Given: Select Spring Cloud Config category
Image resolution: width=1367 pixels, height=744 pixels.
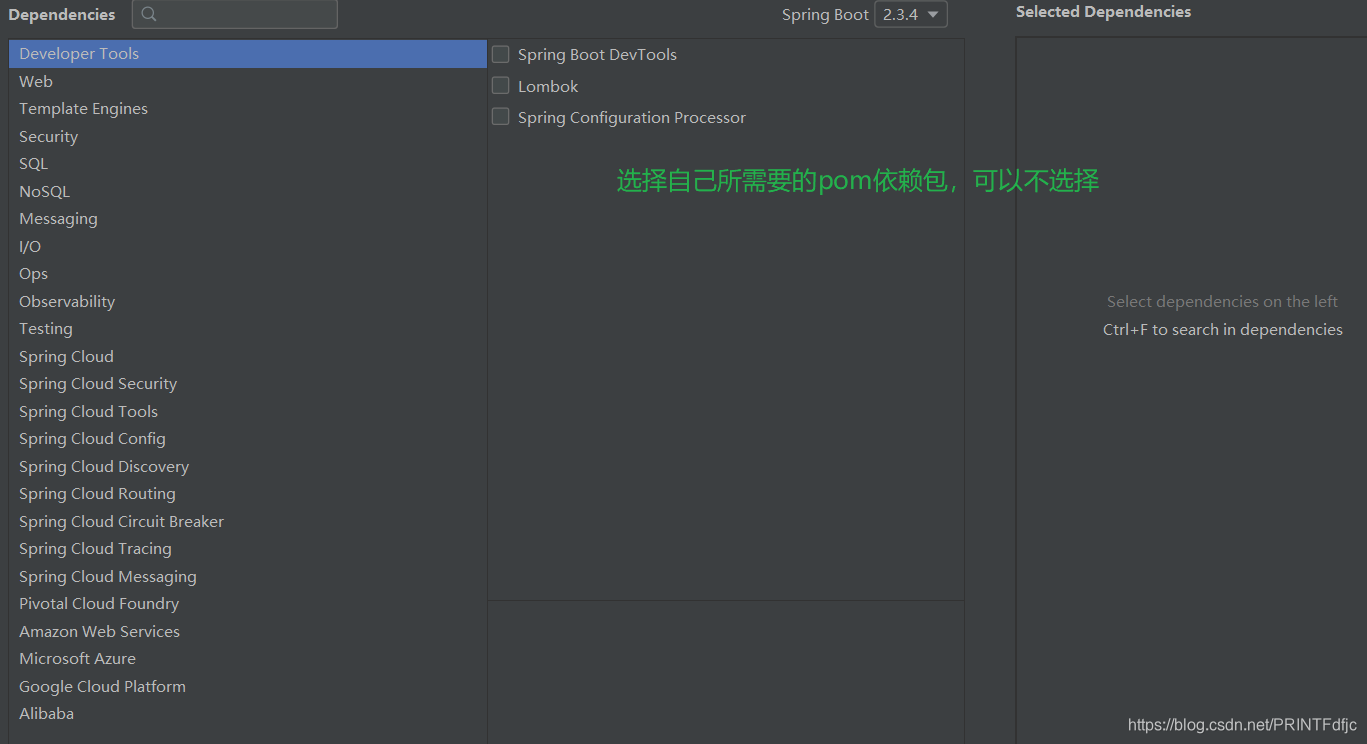Looking at the screenshot, I should (x=247, y=439).
